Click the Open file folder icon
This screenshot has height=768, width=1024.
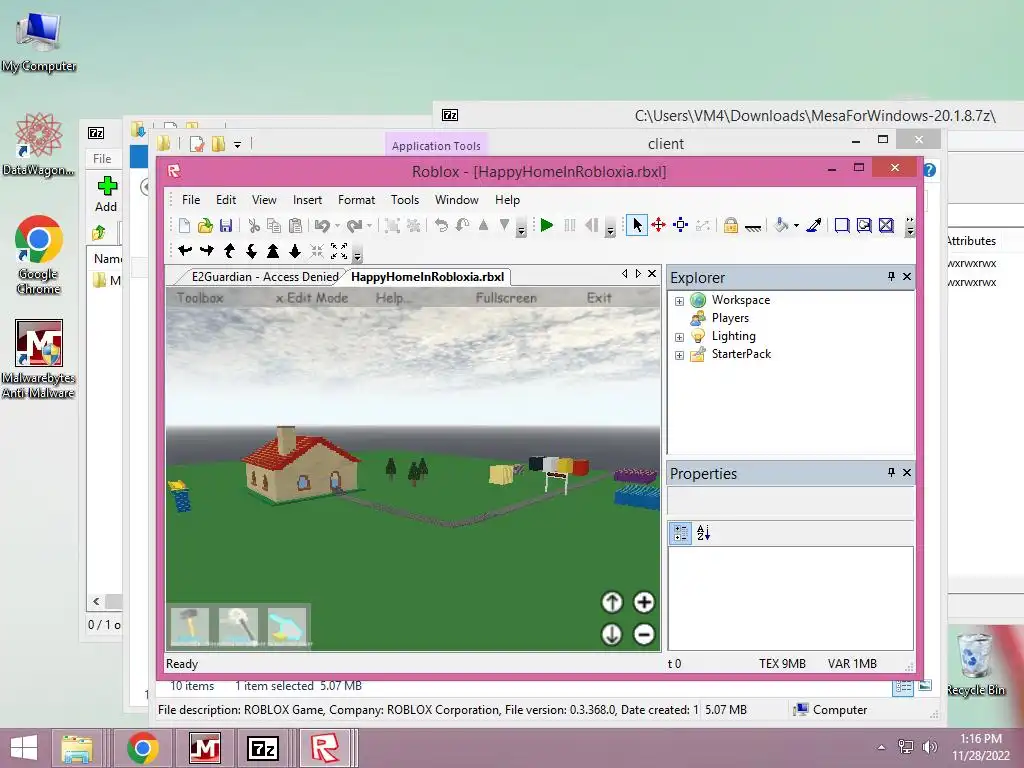(x=205, y=225)
